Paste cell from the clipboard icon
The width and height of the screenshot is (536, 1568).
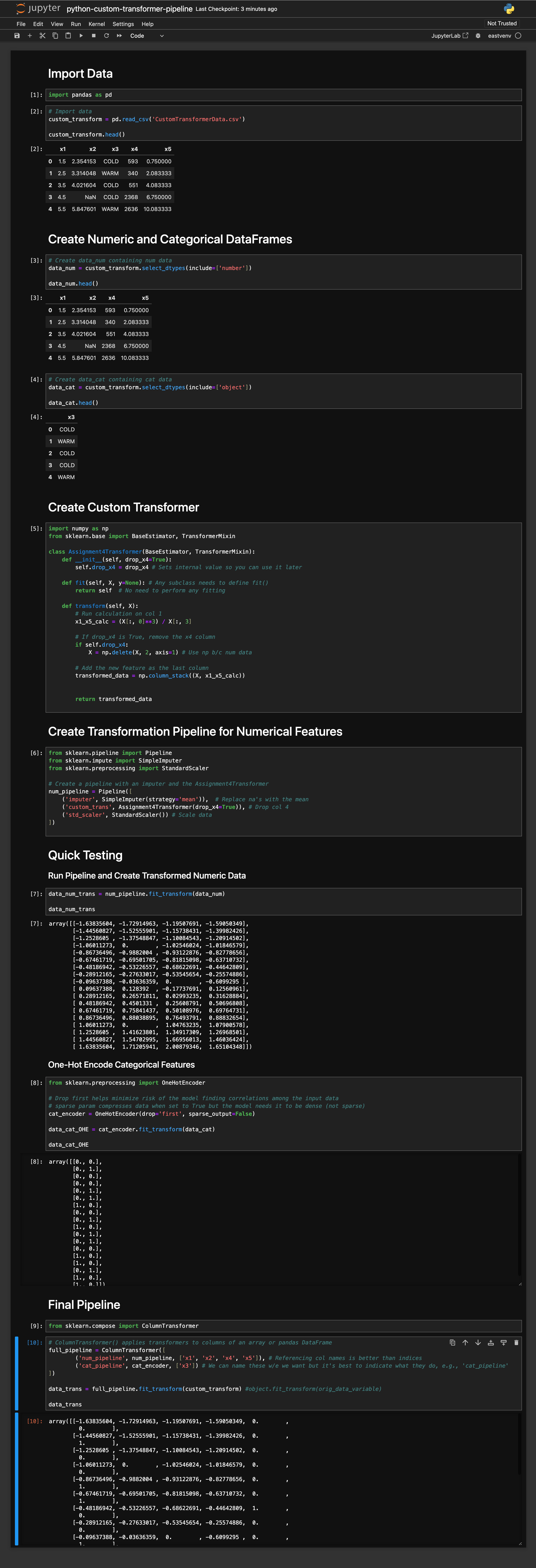pos(68,36)
